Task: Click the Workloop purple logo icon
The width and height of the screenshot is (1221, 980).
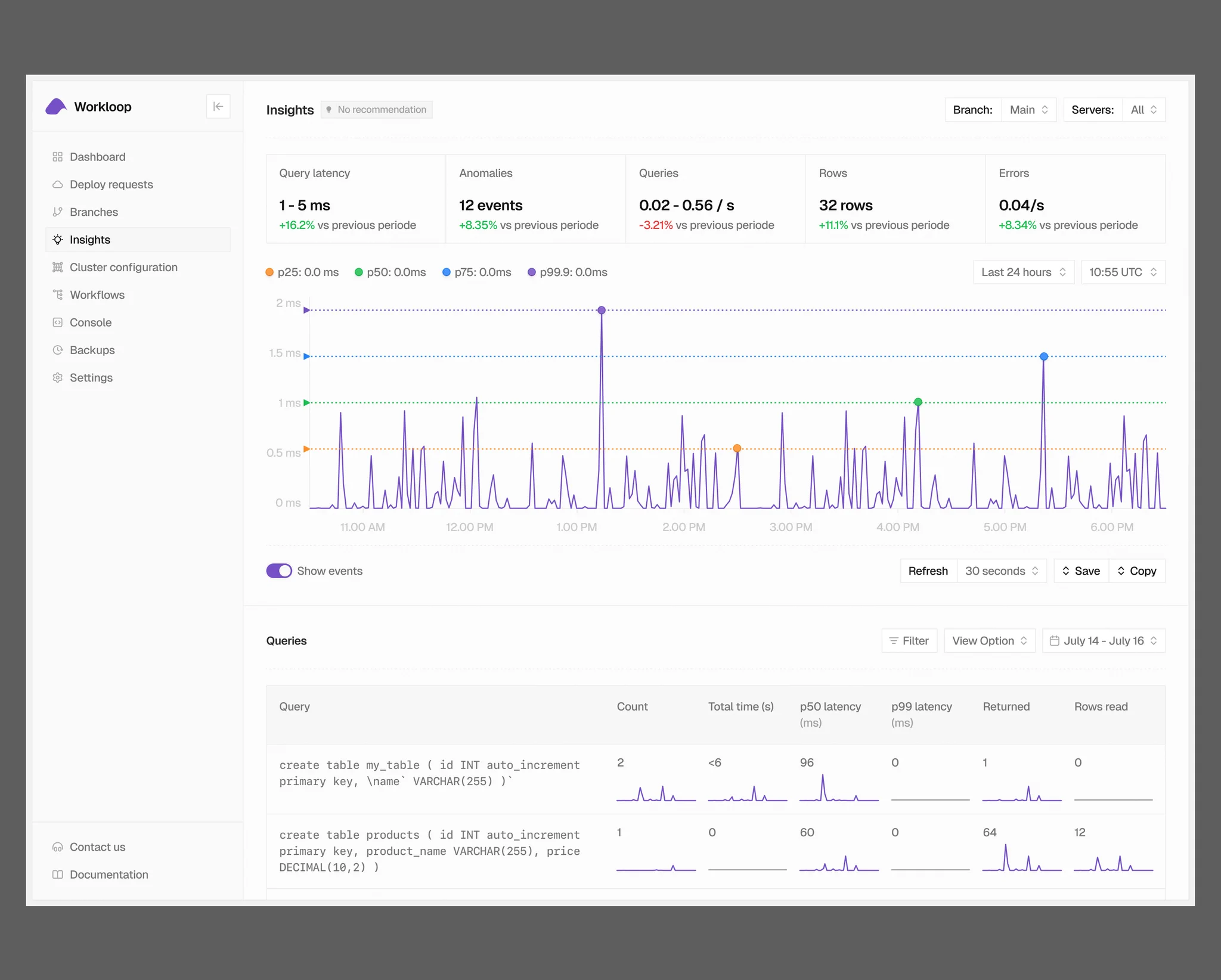Action: click(x=56, y=107)
